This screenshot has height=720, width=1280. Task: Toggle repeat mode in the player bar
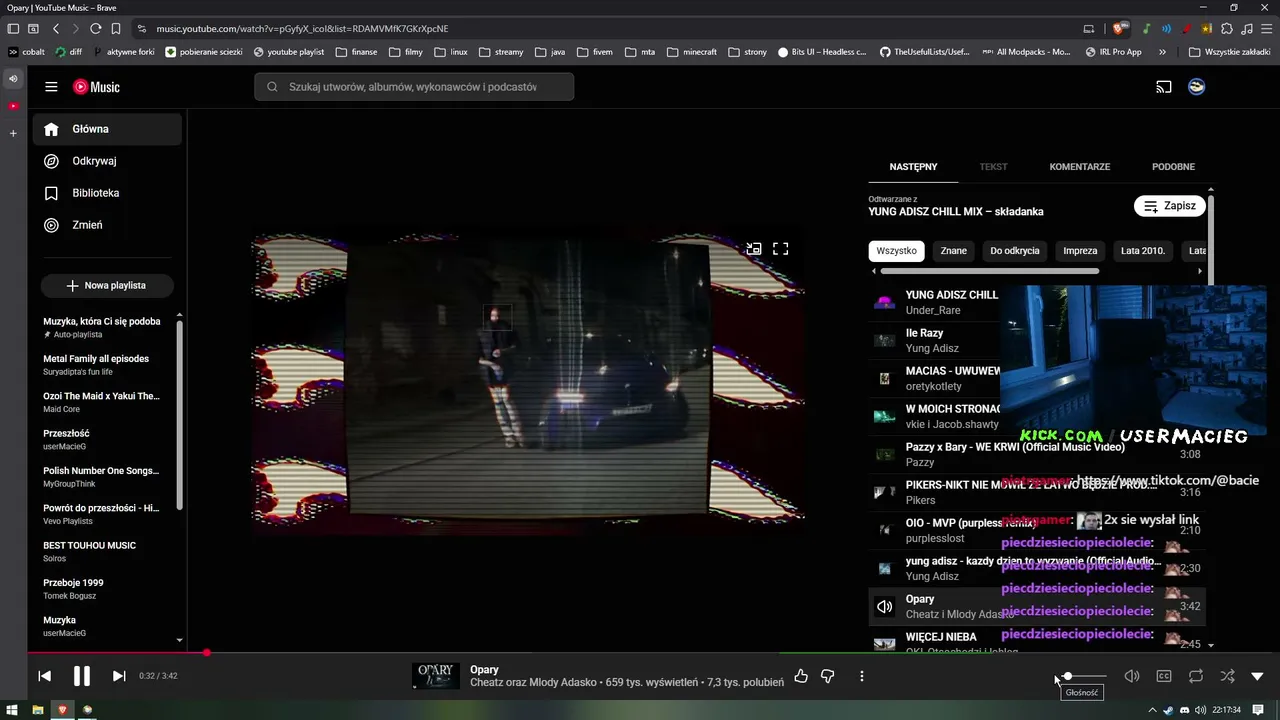[1196, 676]
